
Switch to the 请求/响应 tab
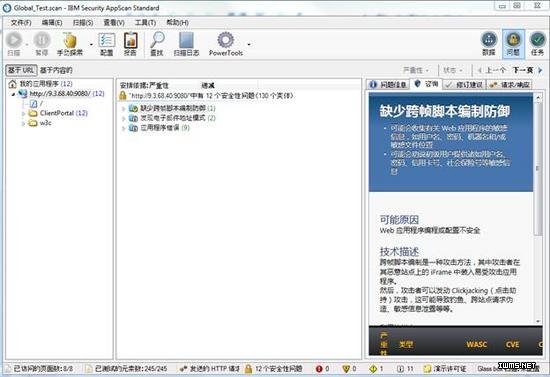click(x=509, y=85)
